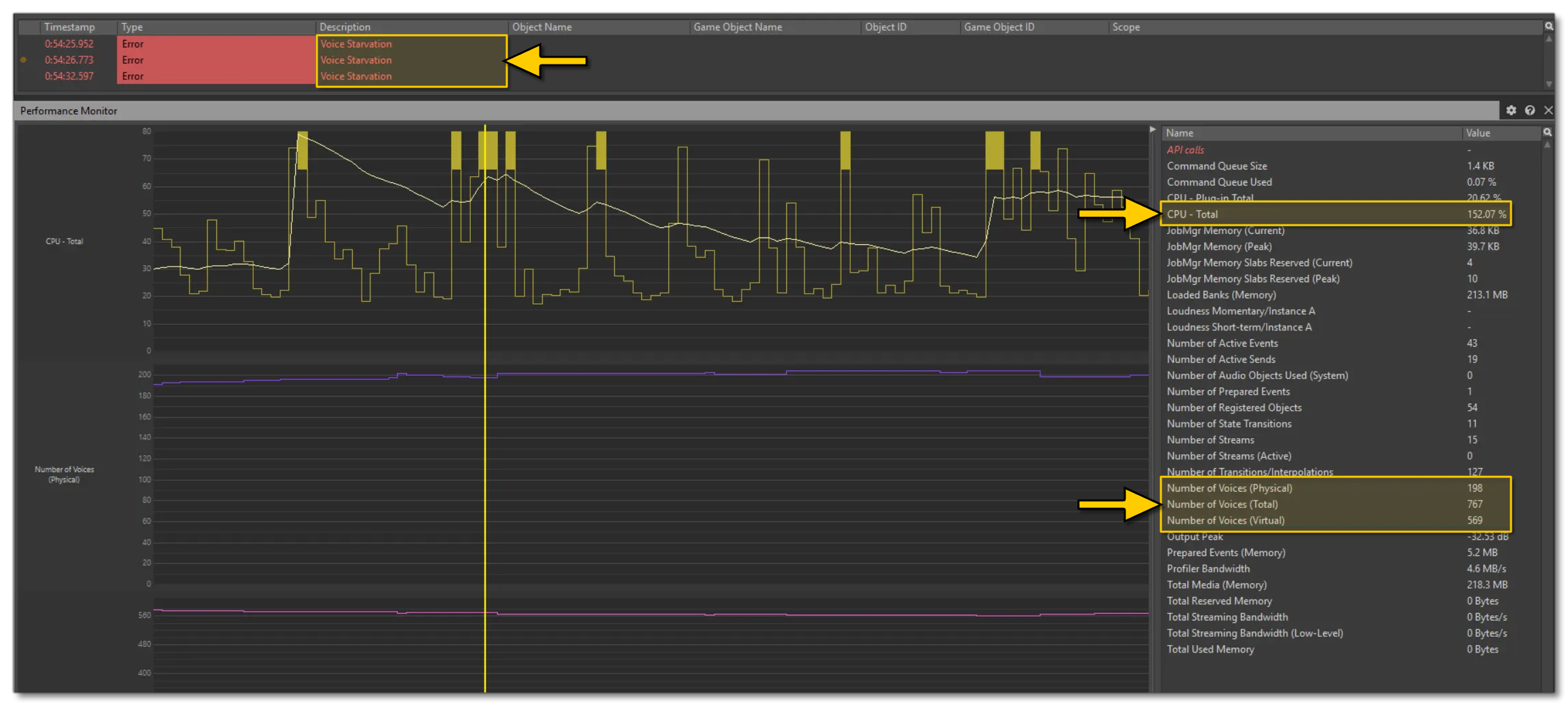Click the Type column header
Viewport: 1568px width, 706px height.
tap(132, 26)
